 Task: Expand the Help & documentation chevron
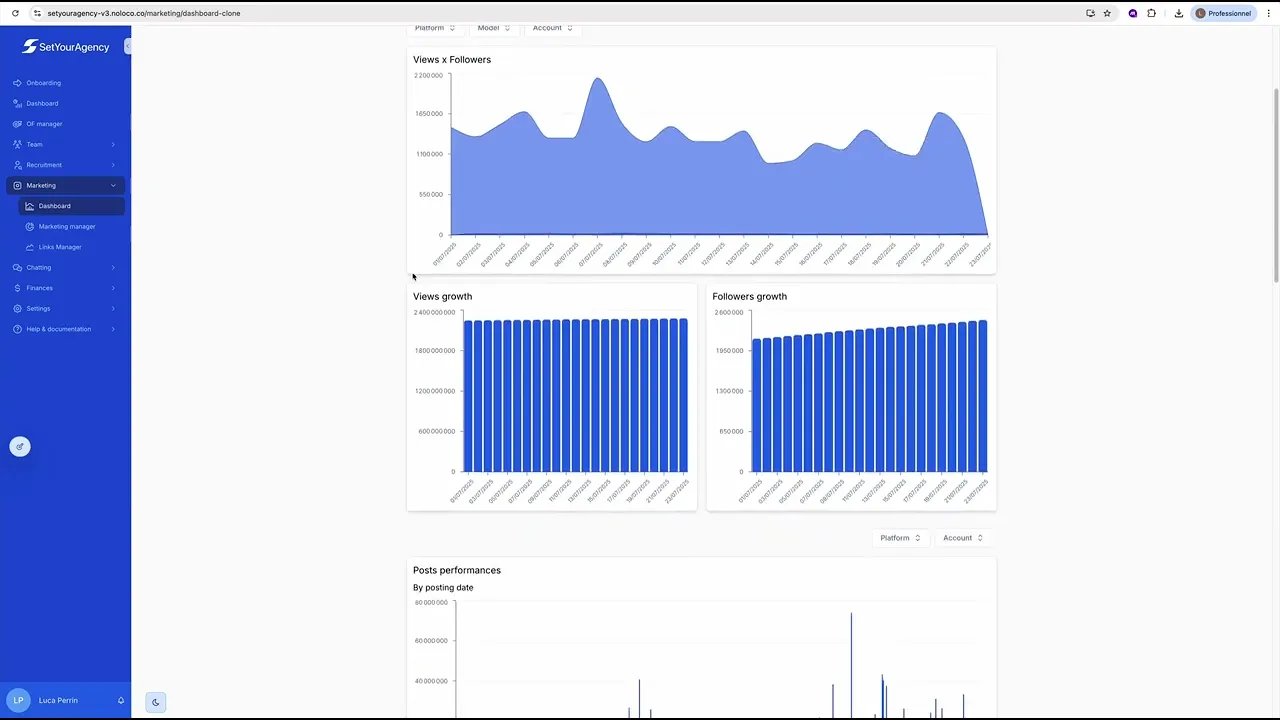pos(113,329)
